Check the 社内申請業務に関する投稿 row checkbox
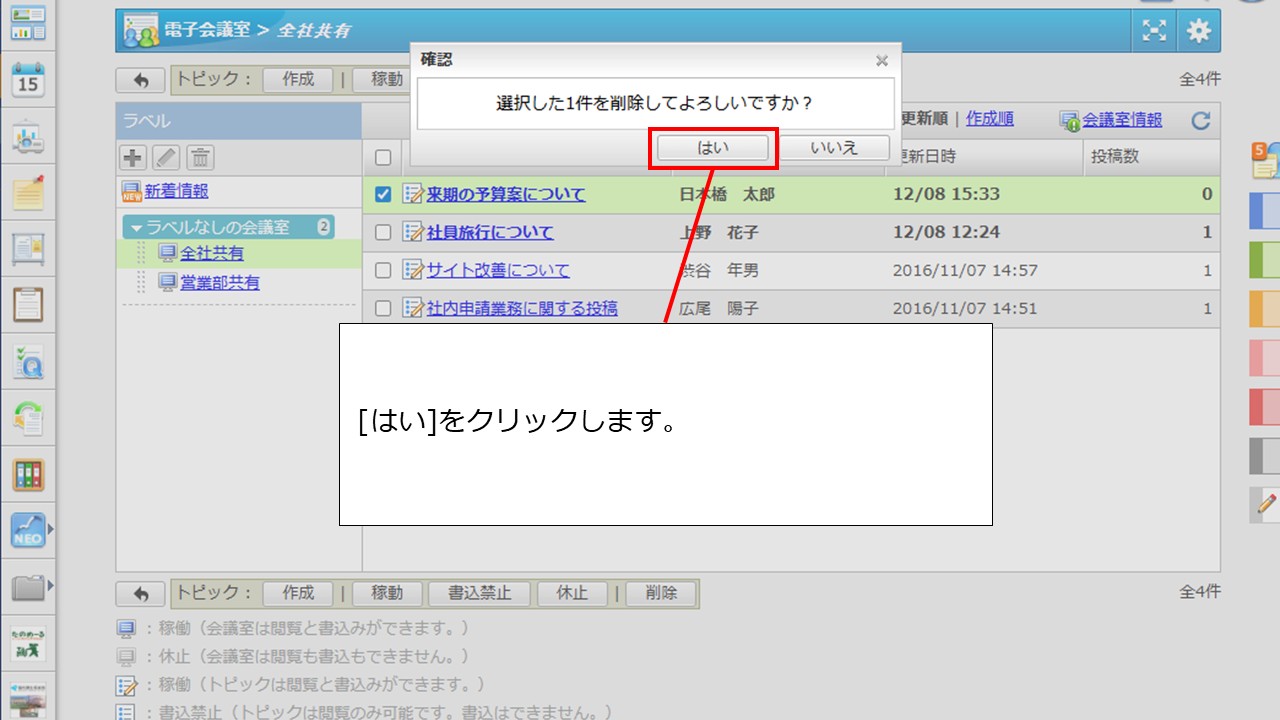Viewport: 1280px width, 720px height. pos(383,308)
